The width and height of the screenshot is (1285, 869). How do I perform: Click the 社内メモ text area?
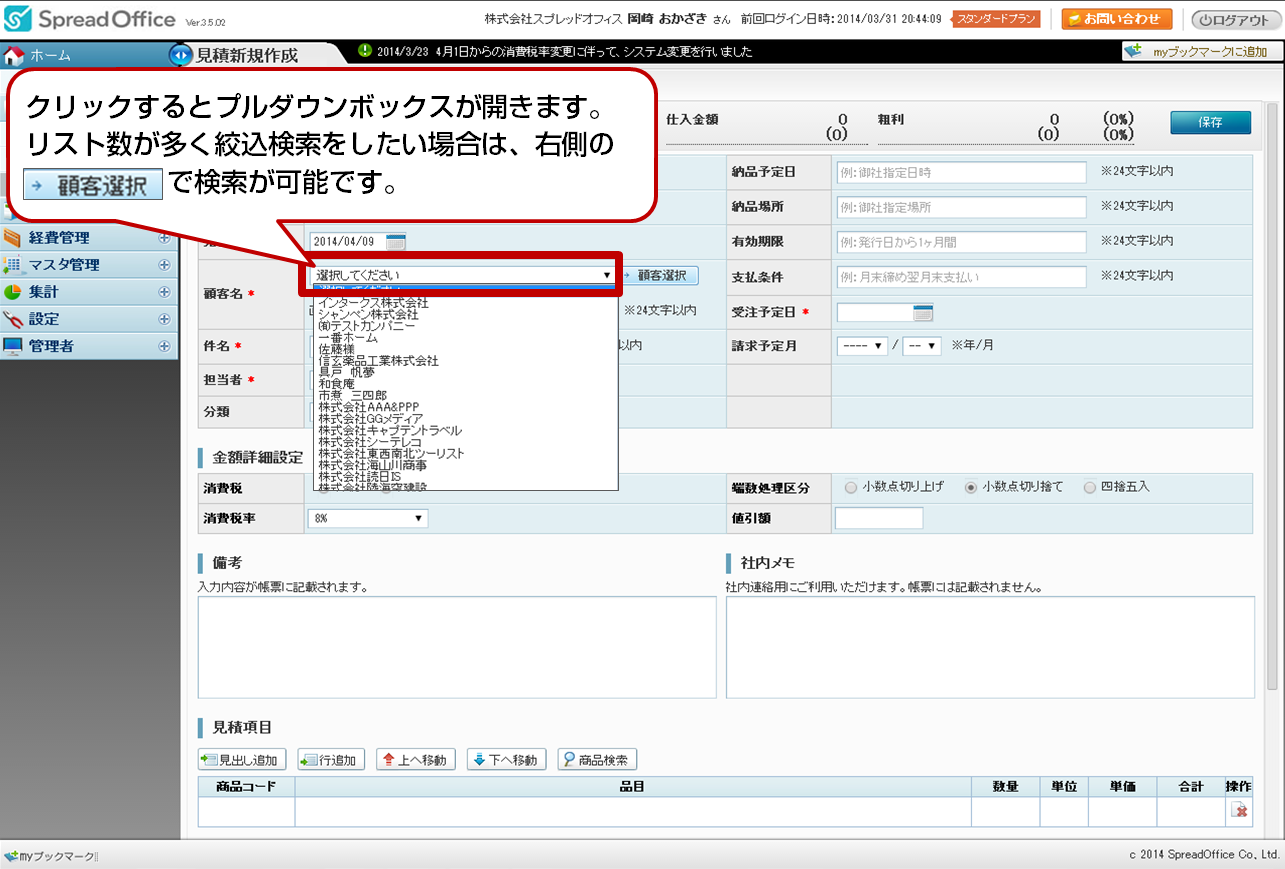pyautogui.click(x=990, y=647)
